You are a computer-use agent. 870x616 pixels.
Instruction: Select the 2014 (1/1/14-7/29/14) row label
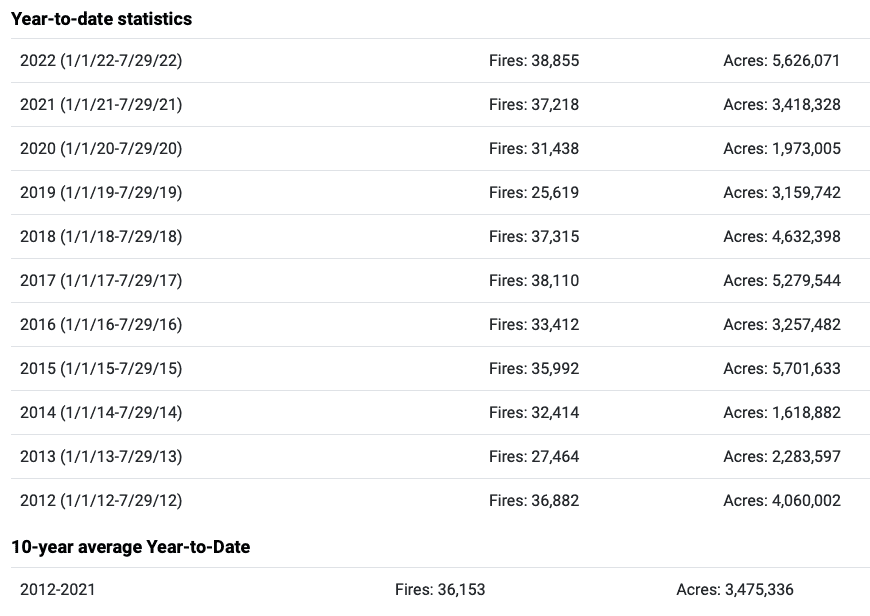pos(101,412)
